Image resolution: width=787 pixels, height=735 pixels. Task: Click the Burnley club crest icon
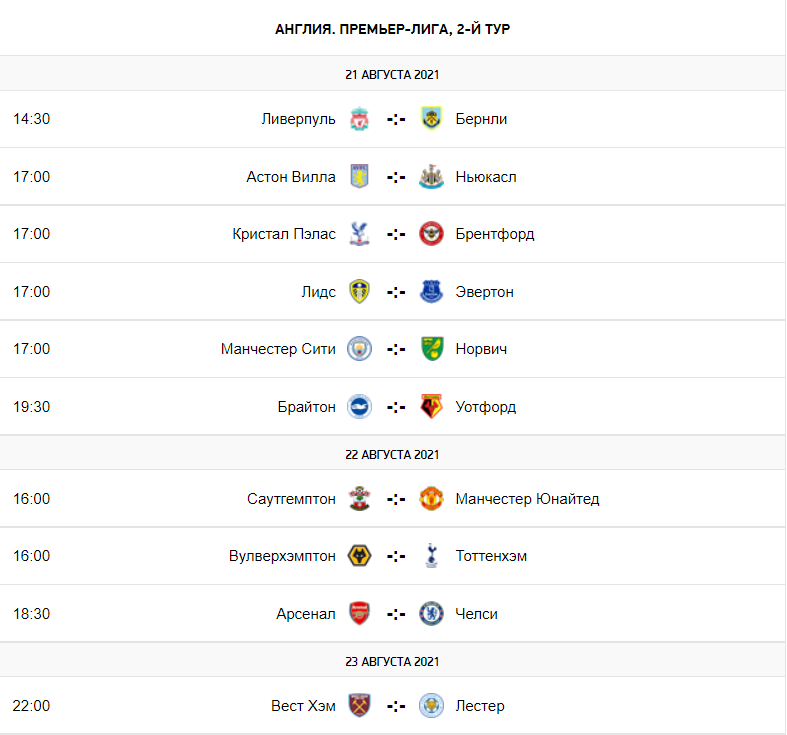pos(432,119)
